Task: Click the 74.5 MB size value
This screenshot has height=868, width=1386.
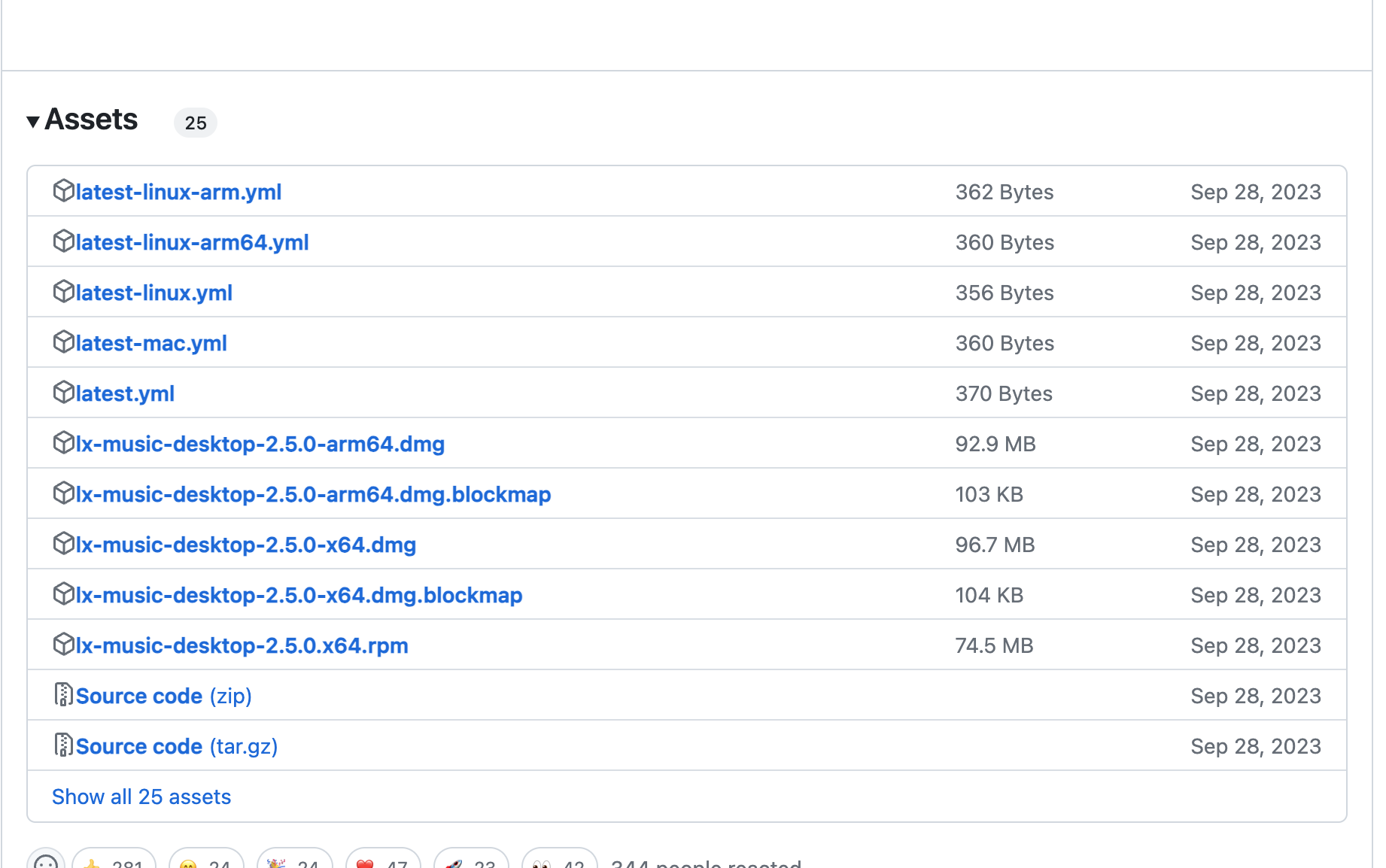Action: (995, 645)
